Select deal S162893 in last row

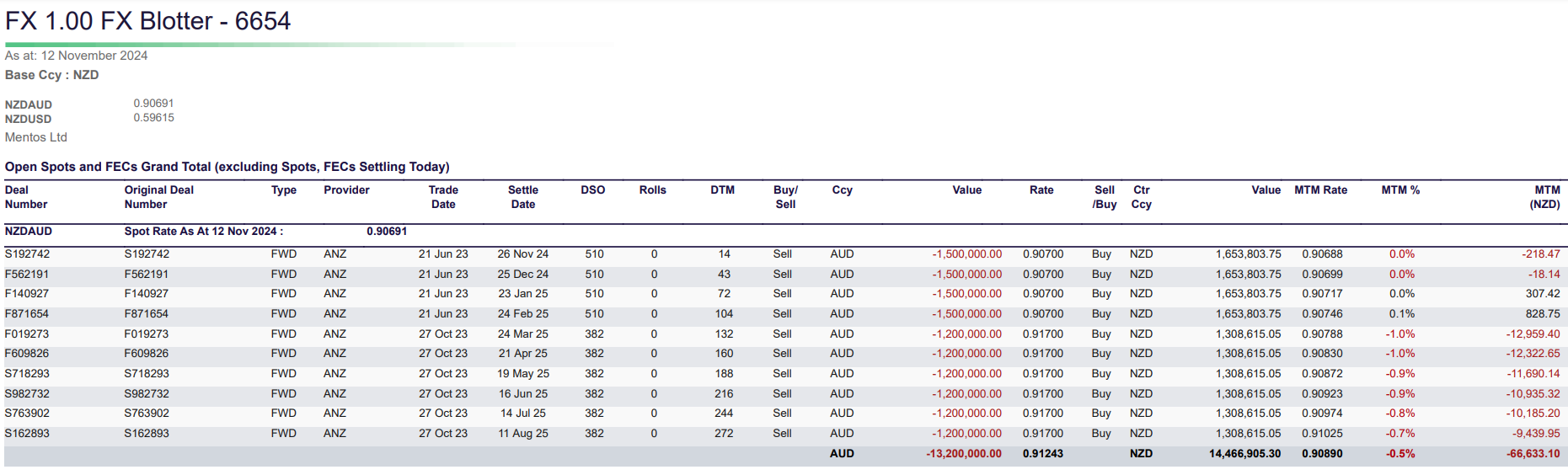tap(27, 434)
